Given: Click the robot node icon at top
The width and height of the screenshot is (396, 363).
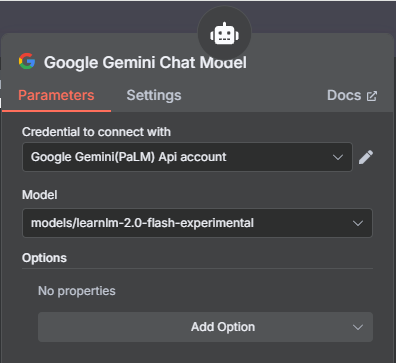Looking at the screenshot, I should (x=224, y=34).
